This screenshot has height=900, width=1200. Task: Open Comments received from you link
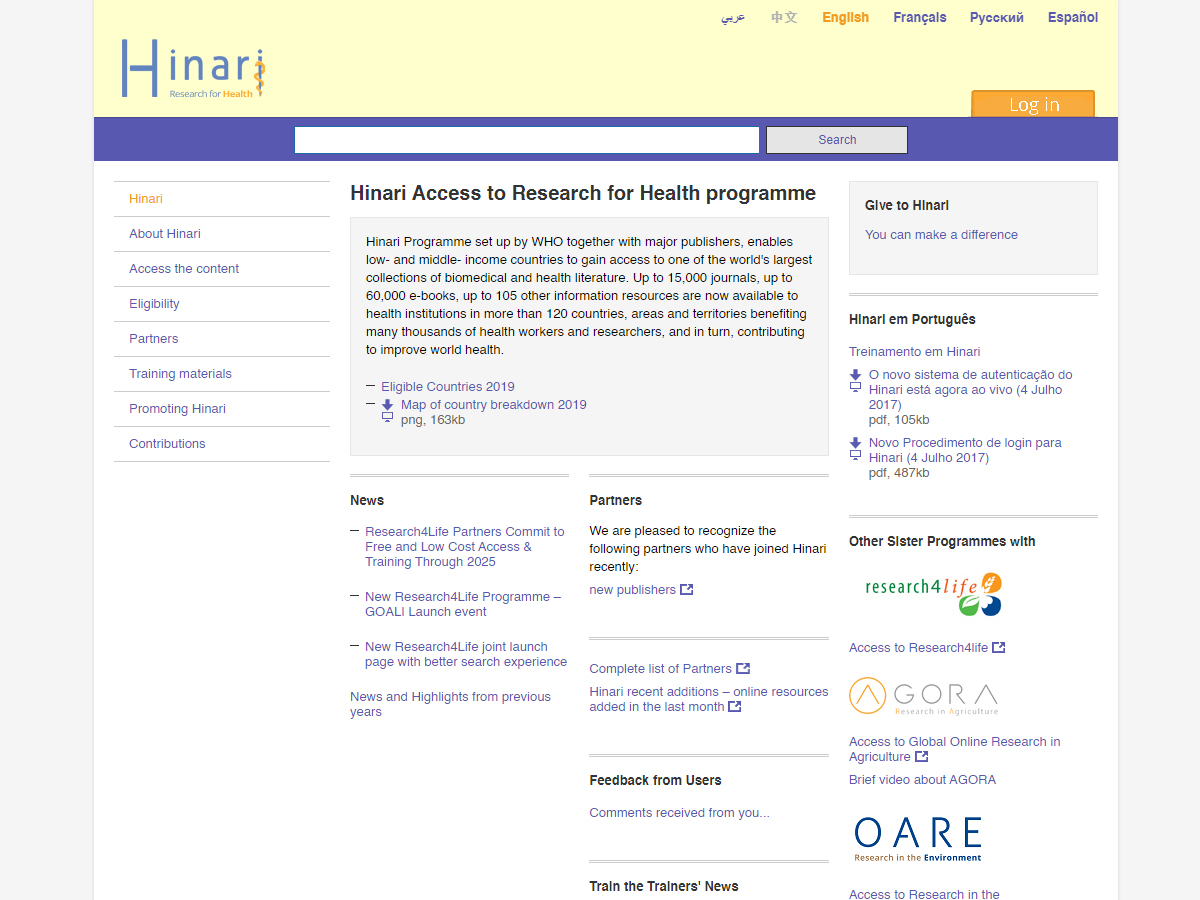679,813
